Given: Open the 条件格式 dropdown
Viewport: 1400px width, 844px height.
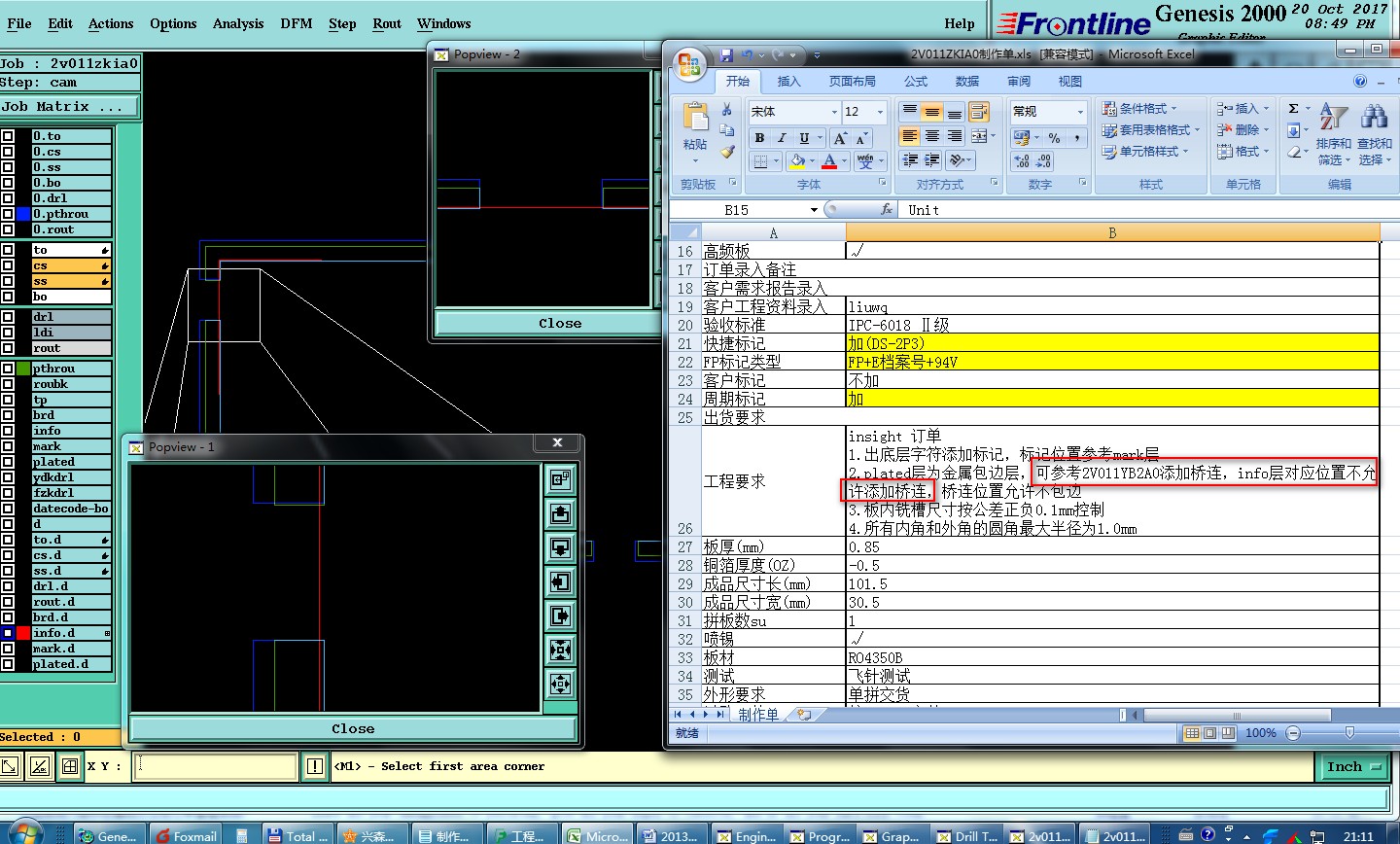Looking at the screenshot, I should tap(1139, 108).
